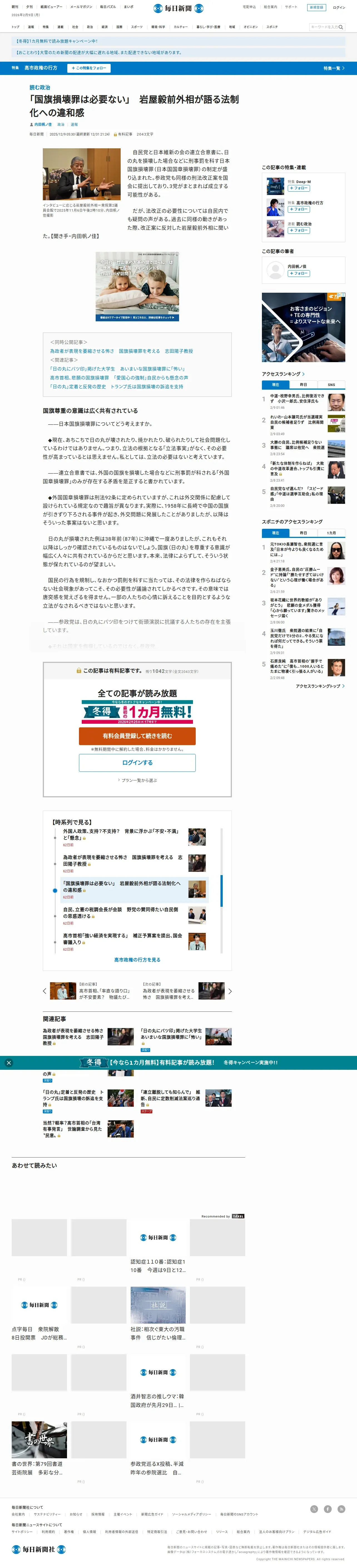Select 現在 tab in access ranking

tap(275, 385)
